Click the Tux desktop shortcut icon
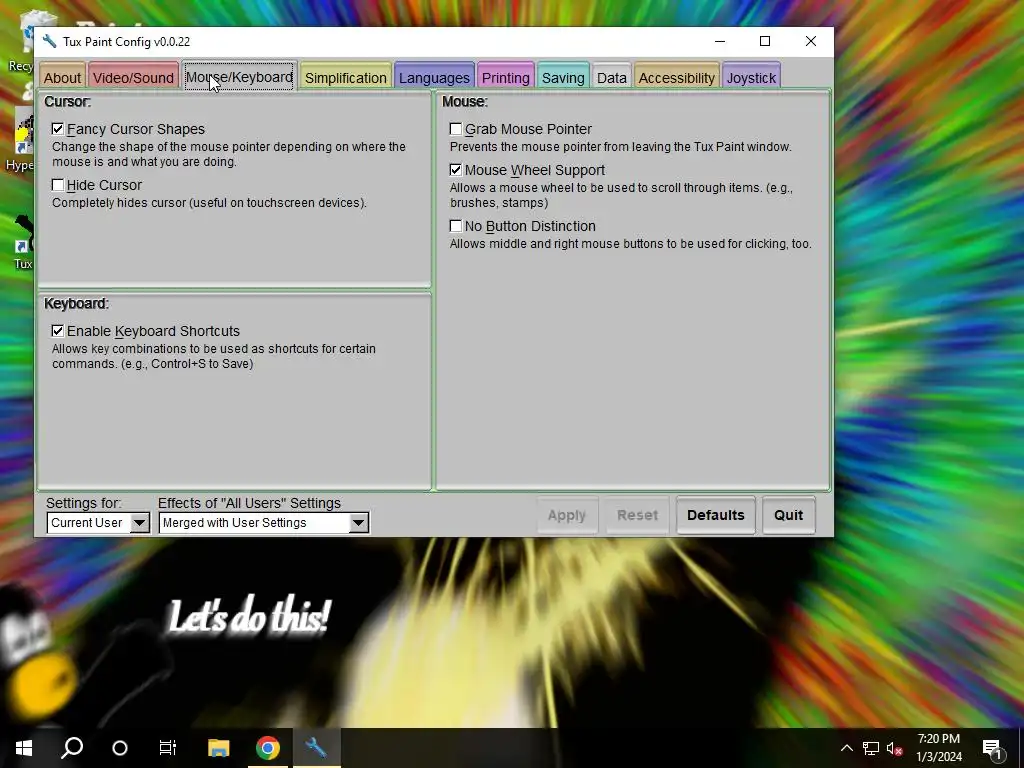The image size is (1024, 768). pos(24,243)
